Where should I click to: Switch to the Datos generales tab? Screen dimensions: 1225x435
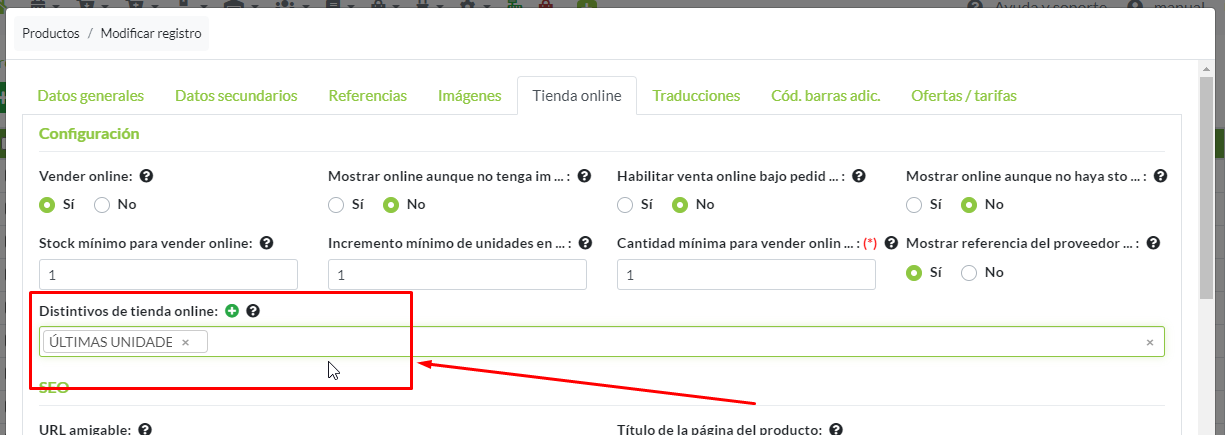pos(90,96)
